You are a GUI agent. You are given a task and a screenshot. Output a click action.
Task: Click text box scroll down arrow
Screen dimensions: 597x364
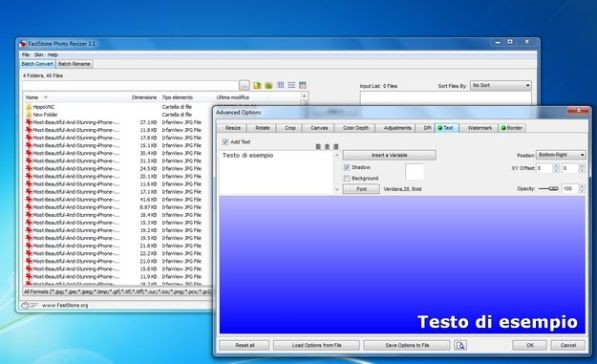(x=337, y=189)
